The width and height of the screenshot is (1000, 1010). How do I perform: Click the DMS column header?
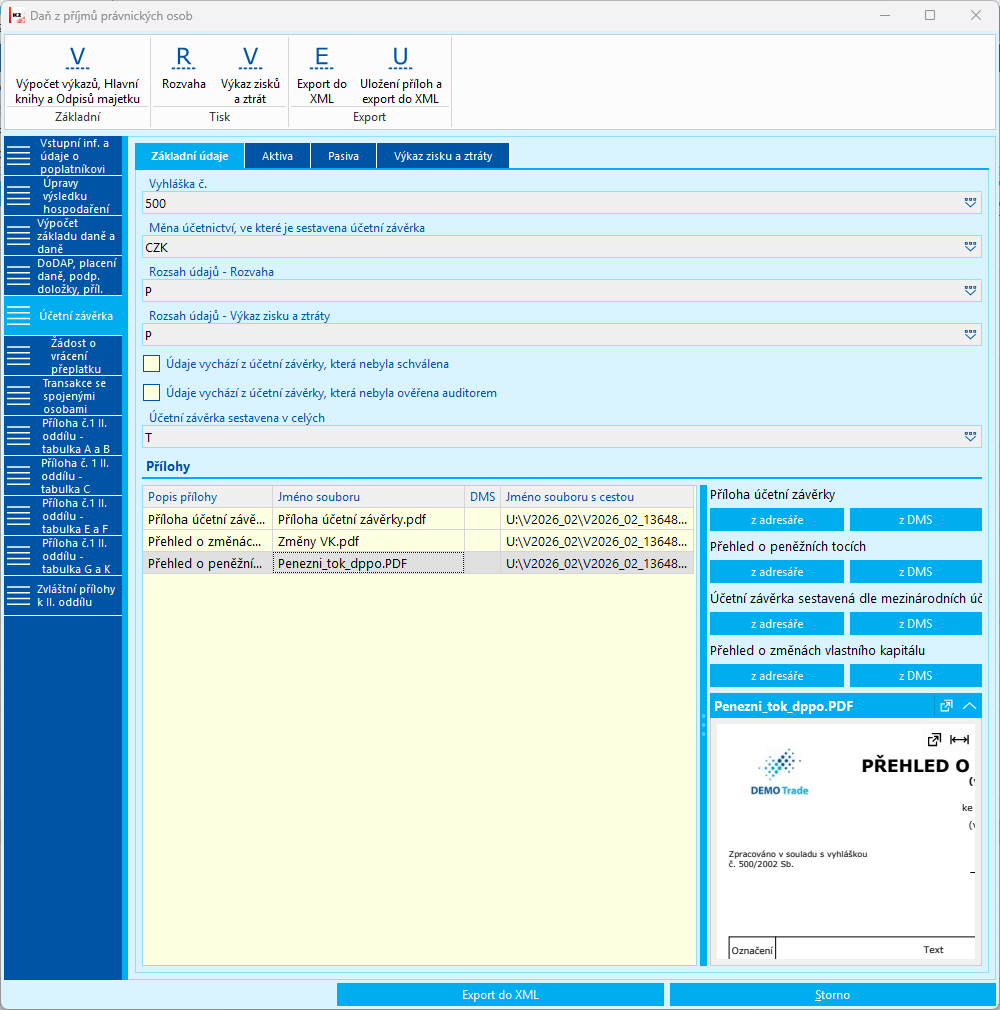pos(483,497)
